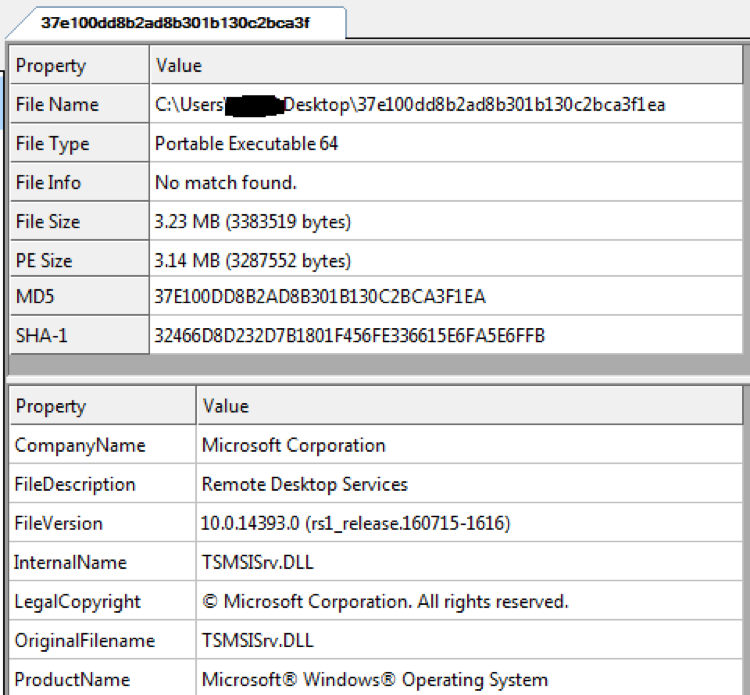The width and height of the screenshot is (750, 695).
Task: Click the Value header in the lower table
Action: (470, 406)
